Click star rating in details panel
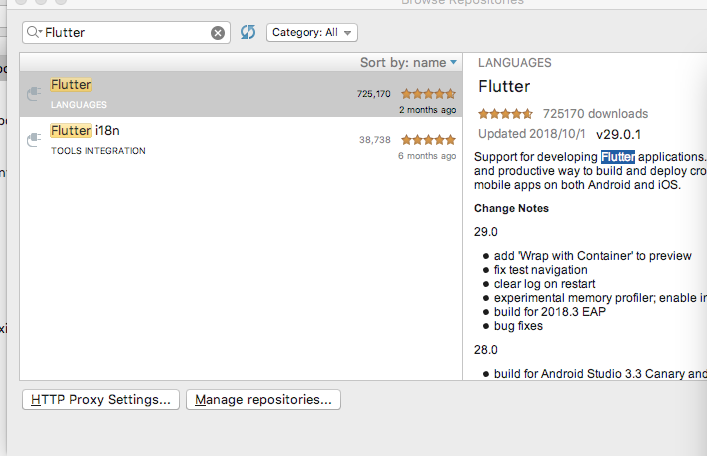This screenshot has height=456, width=707. point(505,114)
